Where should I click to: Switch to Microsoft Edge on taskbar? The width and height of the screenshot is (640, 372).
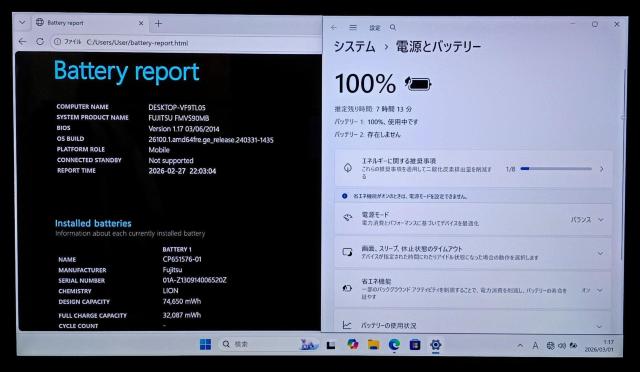394,345
